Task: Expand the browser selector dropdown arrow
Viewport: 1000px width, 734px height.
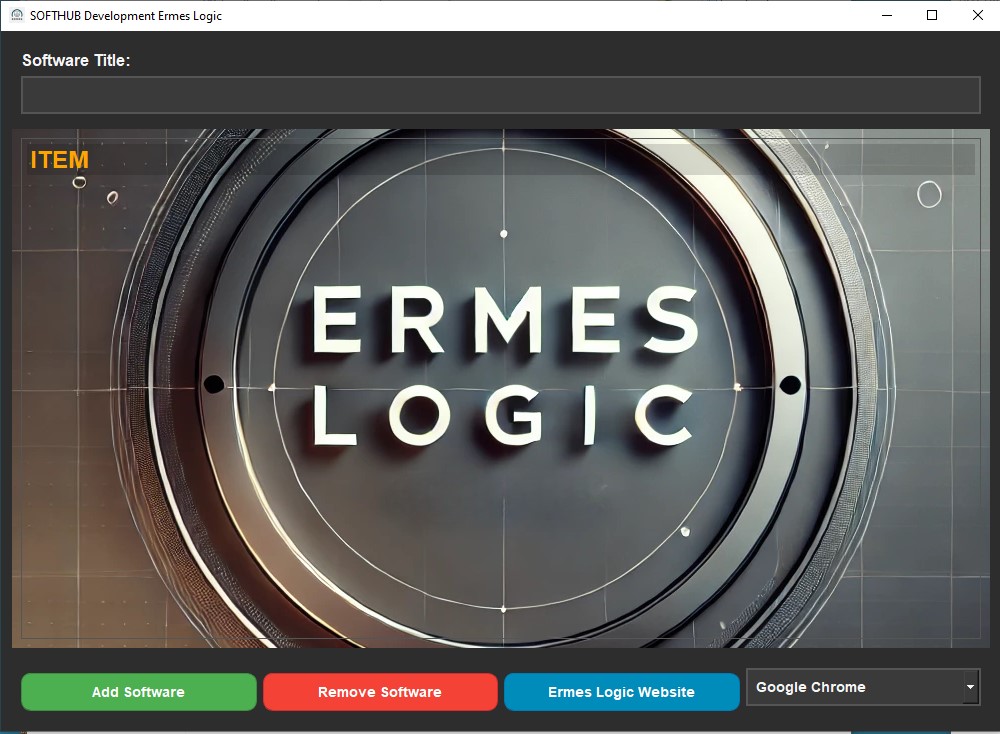Action: (x=970, y=687)
